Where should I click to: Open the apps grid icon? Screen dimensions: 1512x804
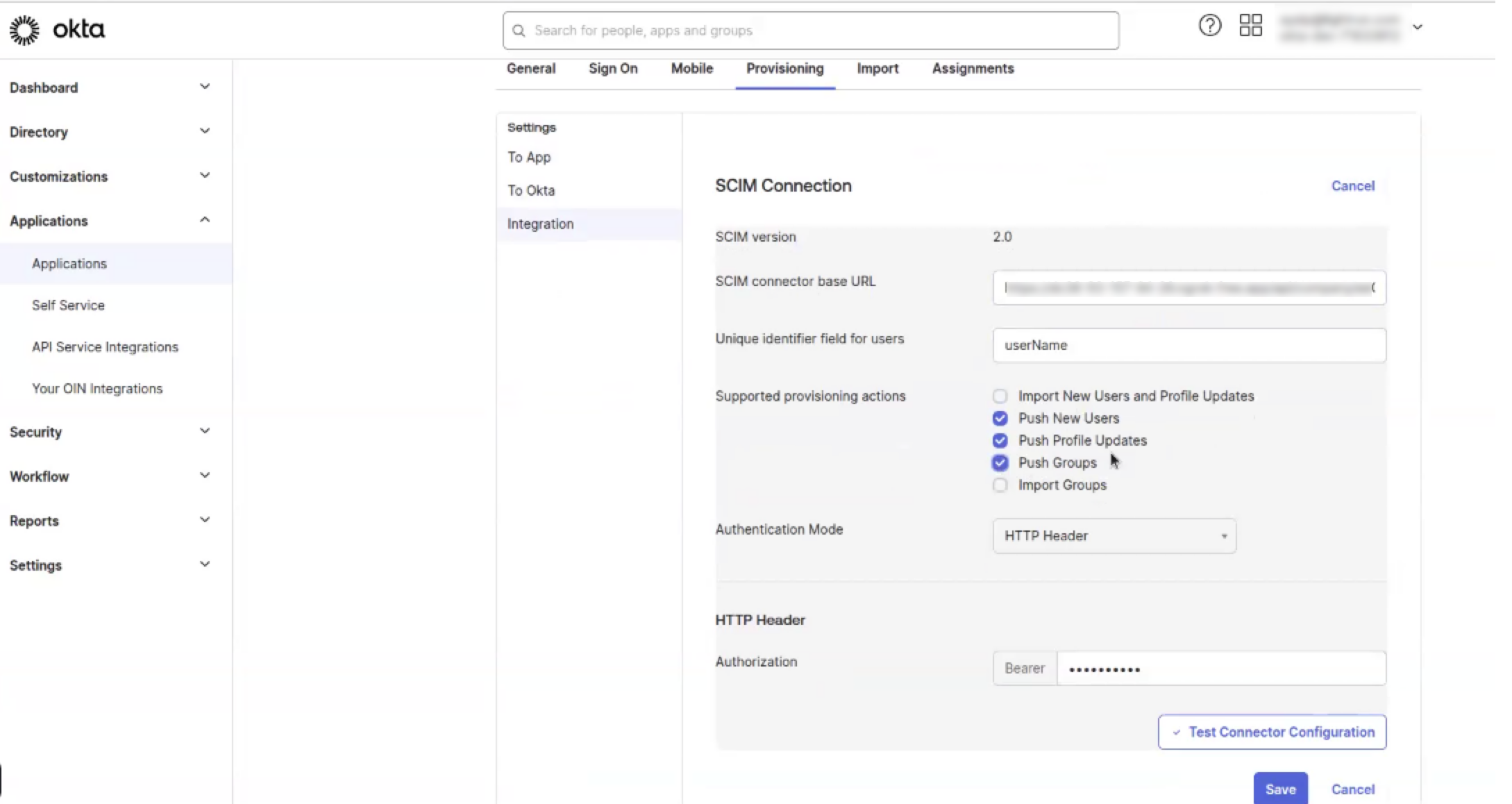(1250, 26)
